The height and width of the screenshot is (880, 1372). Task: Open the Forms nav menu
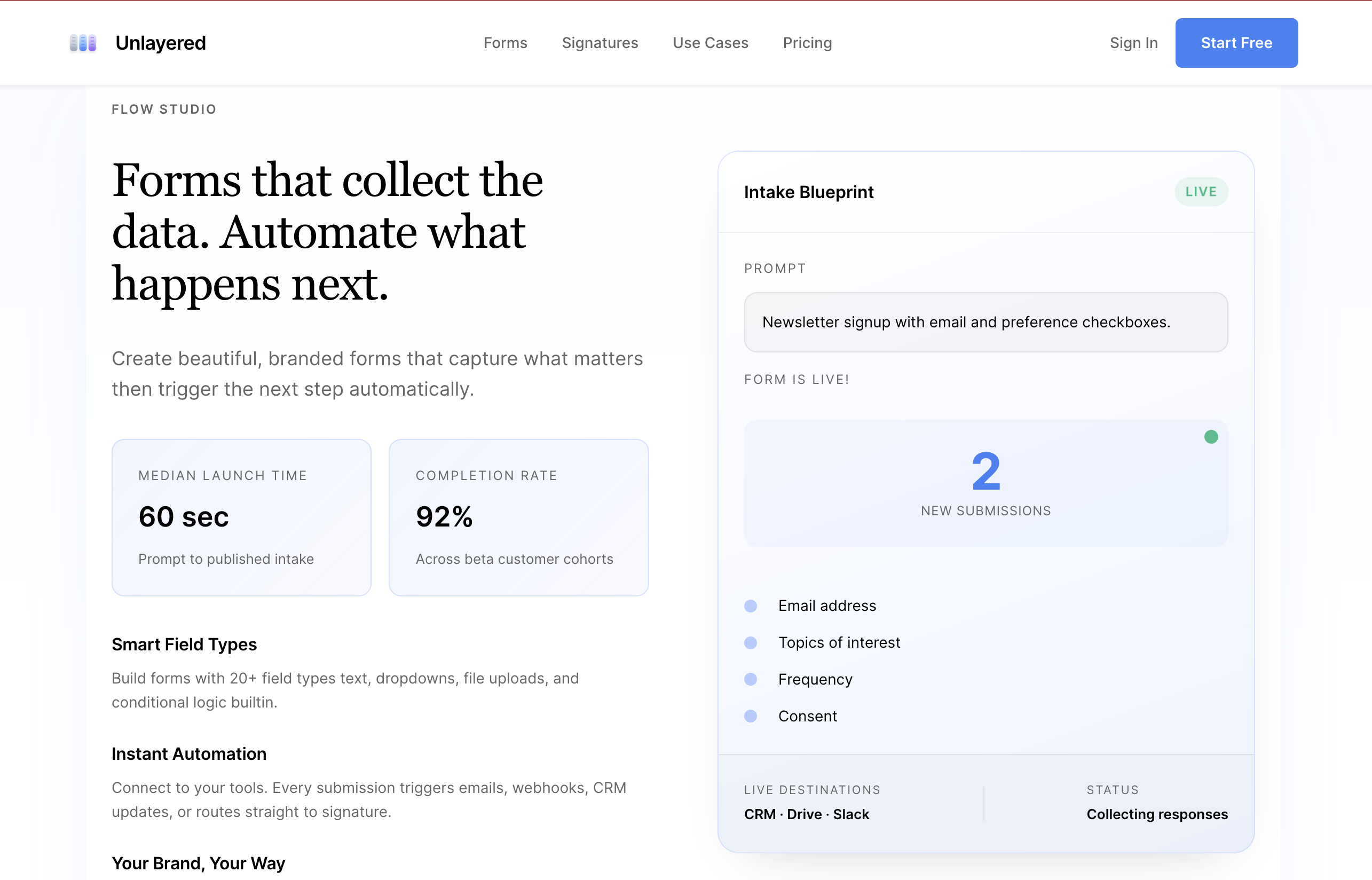(x=505, y=43)
